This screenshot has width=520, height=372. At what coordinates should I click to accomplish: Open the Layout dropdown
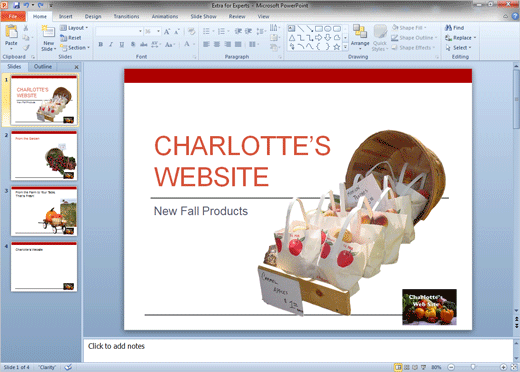coord(74,28)
